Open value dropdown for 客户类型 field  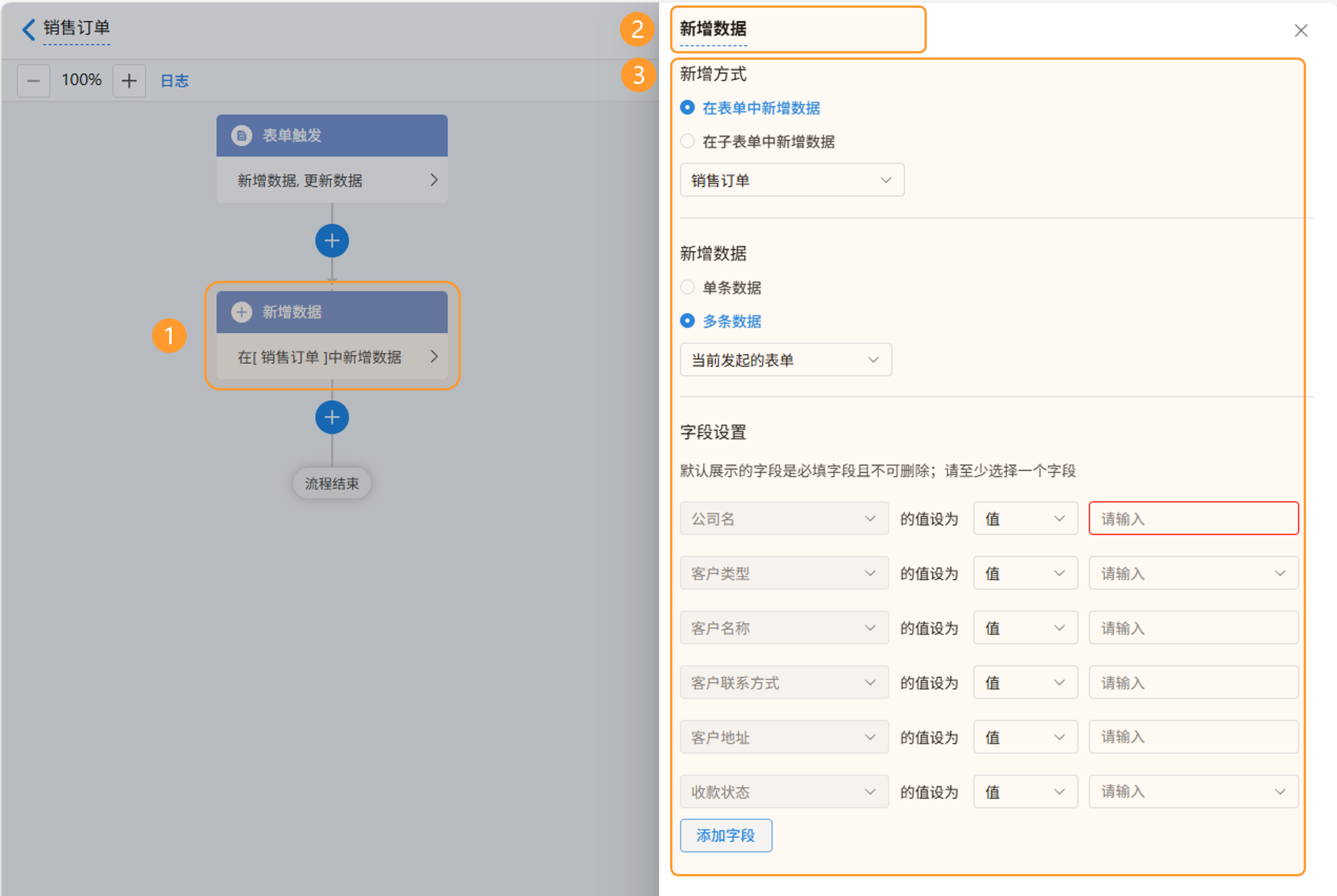tap(1193, 573)
